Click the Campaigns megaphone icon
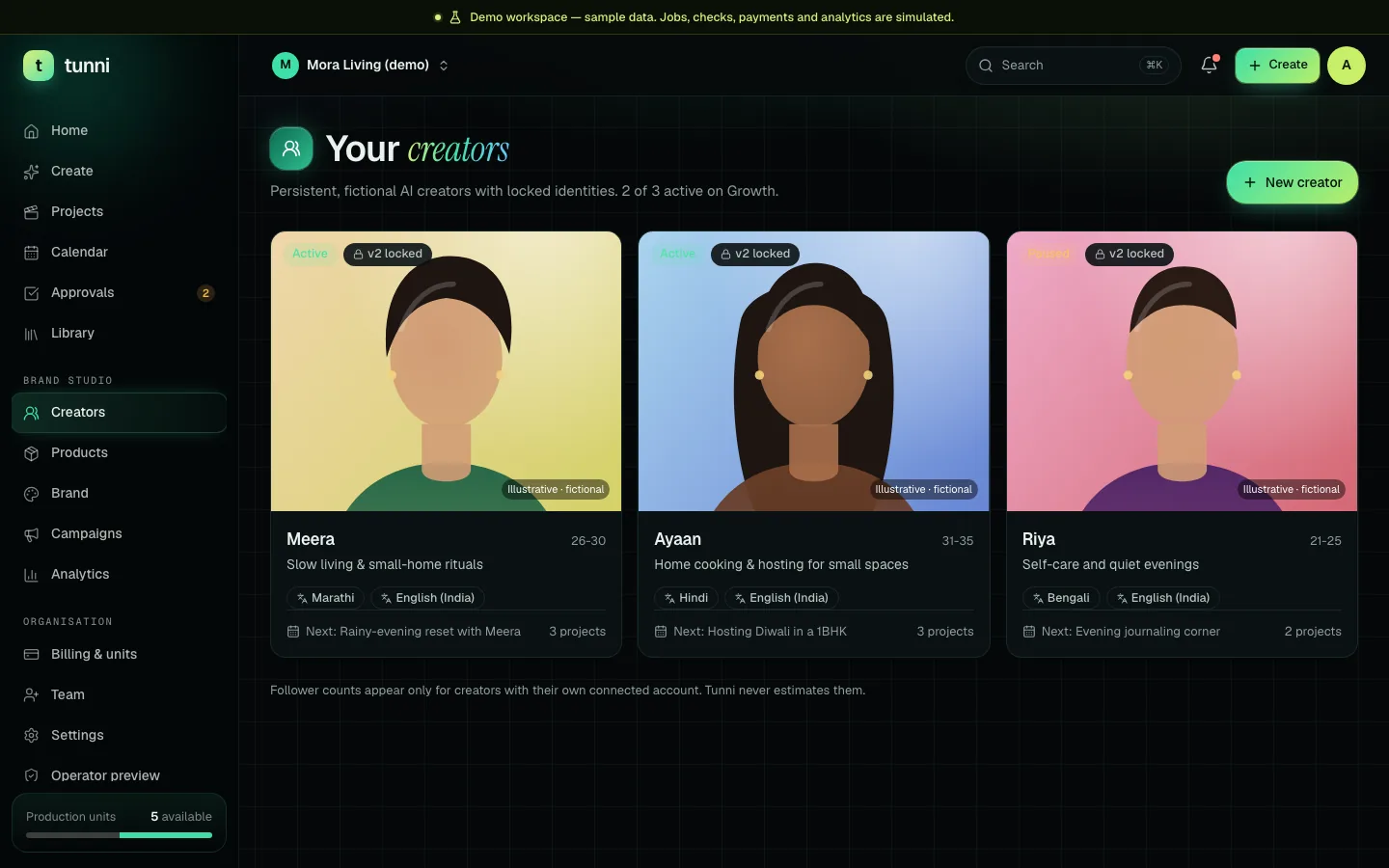Viewport: 1389px width, 868px height. point(32,534)
